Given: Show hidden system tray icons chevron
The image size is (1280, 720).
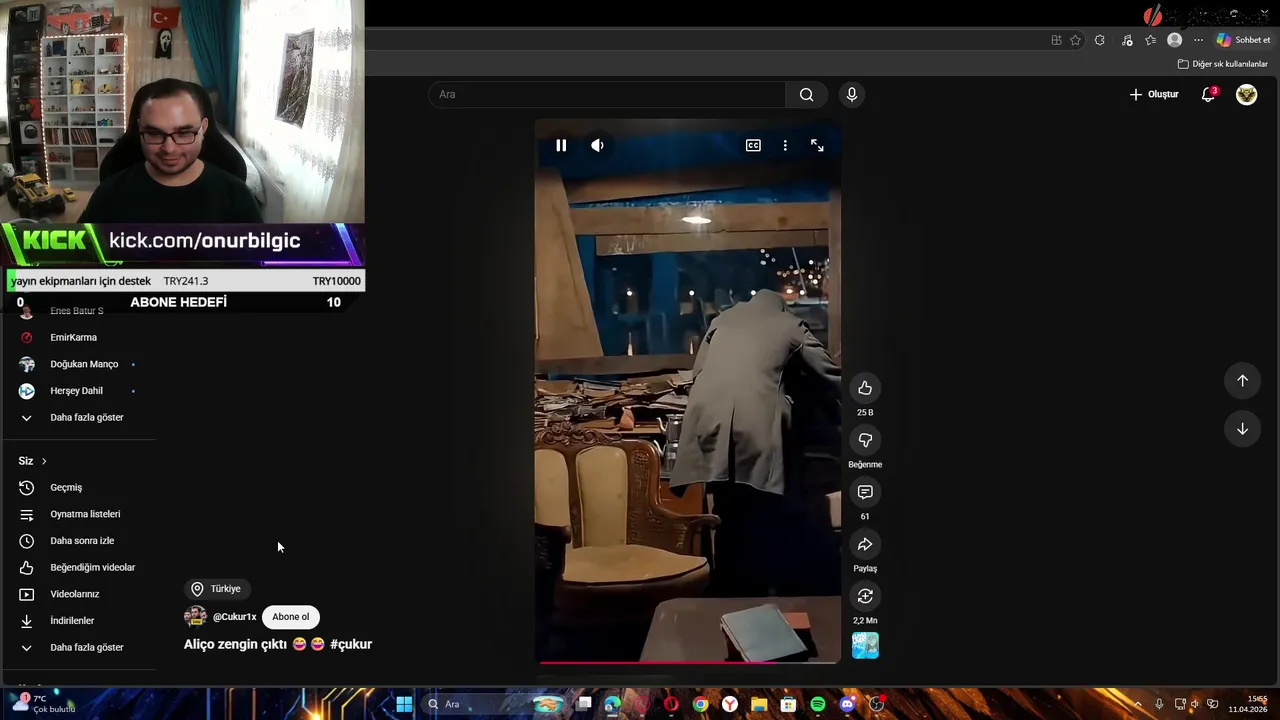Looking at the screenshot, I should coord(1137,704).
